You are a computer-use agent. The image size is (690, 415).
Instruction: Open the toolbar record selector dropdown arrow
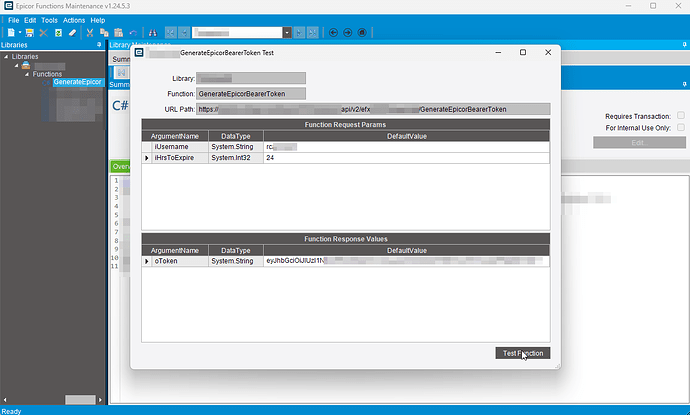pyautogui.click(x=287, y=33)
